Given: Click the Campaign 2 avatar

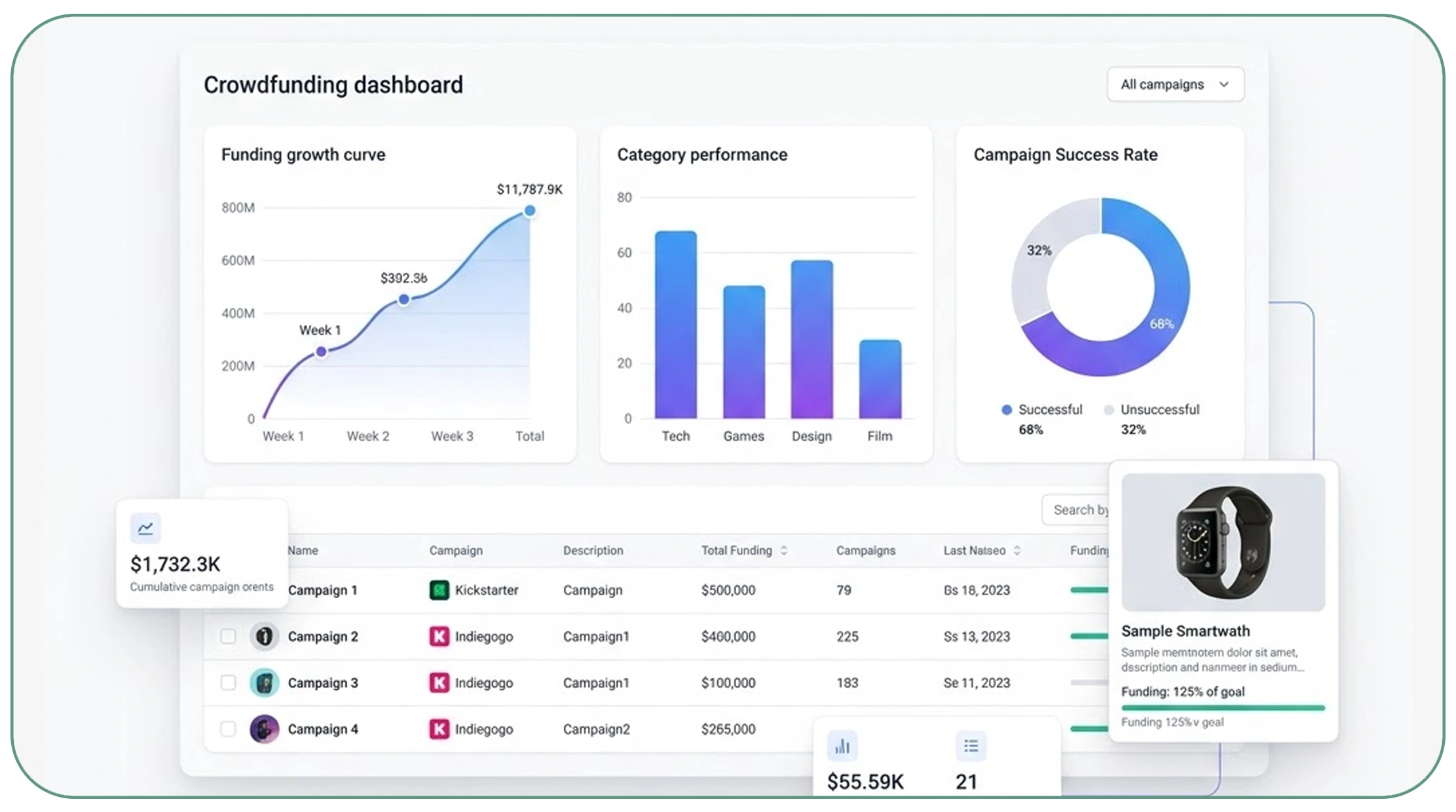Looking at the screenshot, I should [x=264, y=637].
